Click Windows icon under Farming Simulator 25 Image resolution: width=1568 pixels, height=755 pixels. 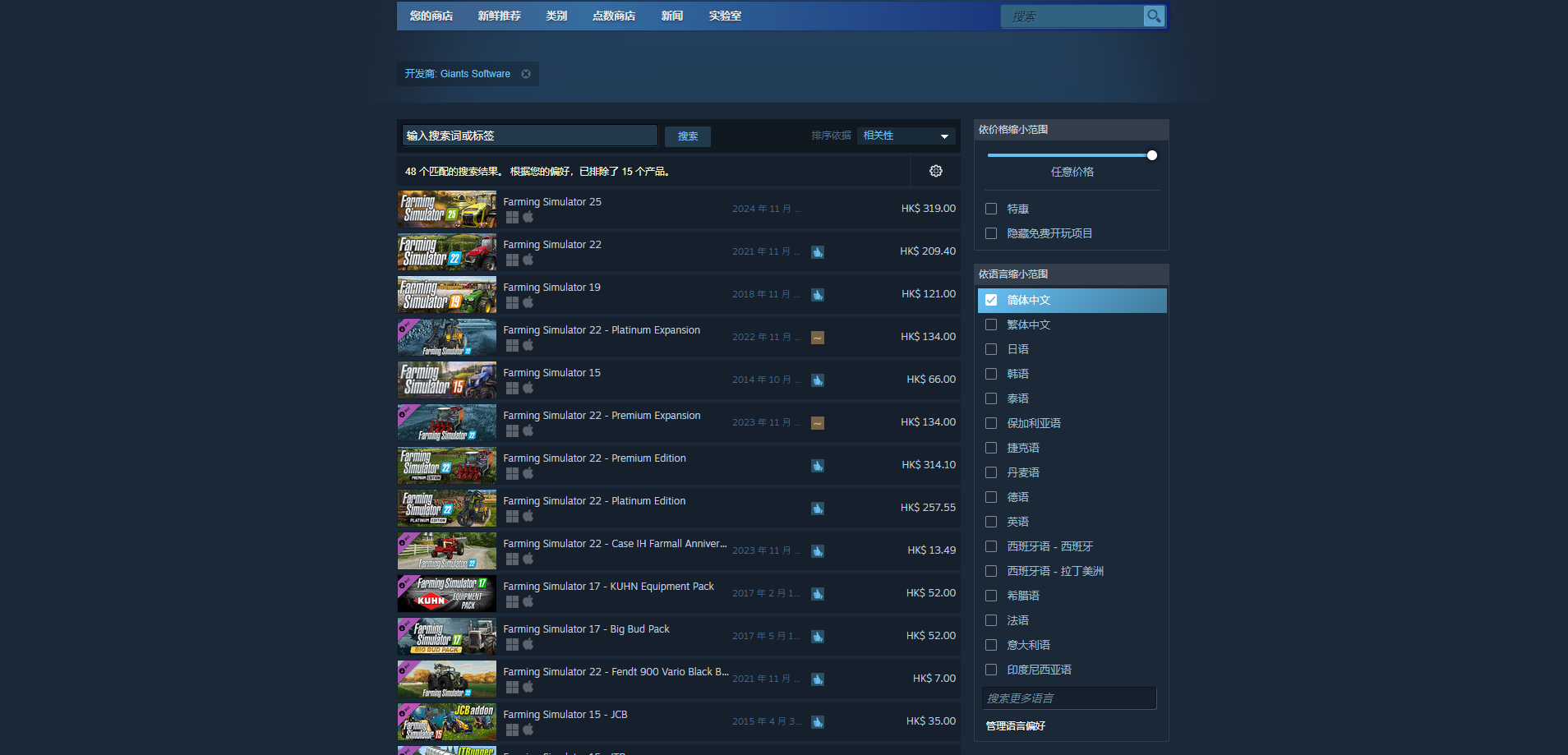512,218
